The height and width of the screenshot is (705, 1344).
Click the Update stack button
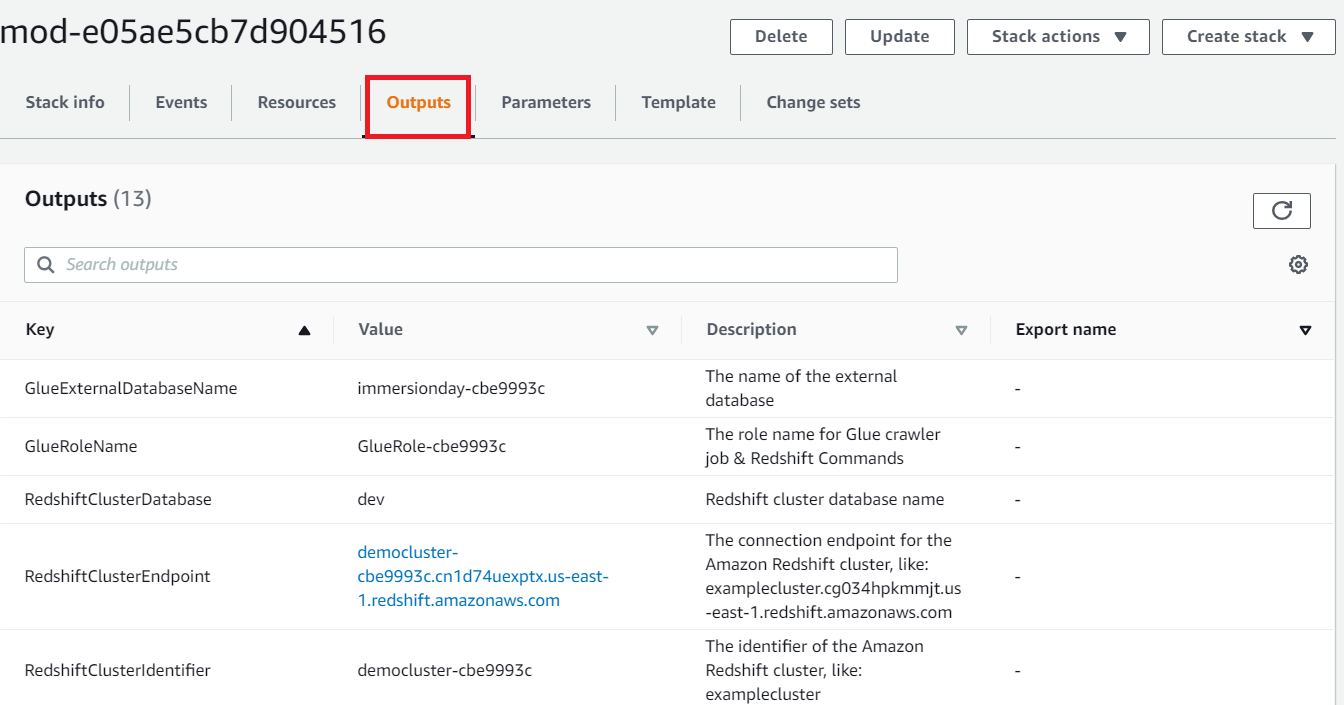pyautogui.click(x=899, y=37)
